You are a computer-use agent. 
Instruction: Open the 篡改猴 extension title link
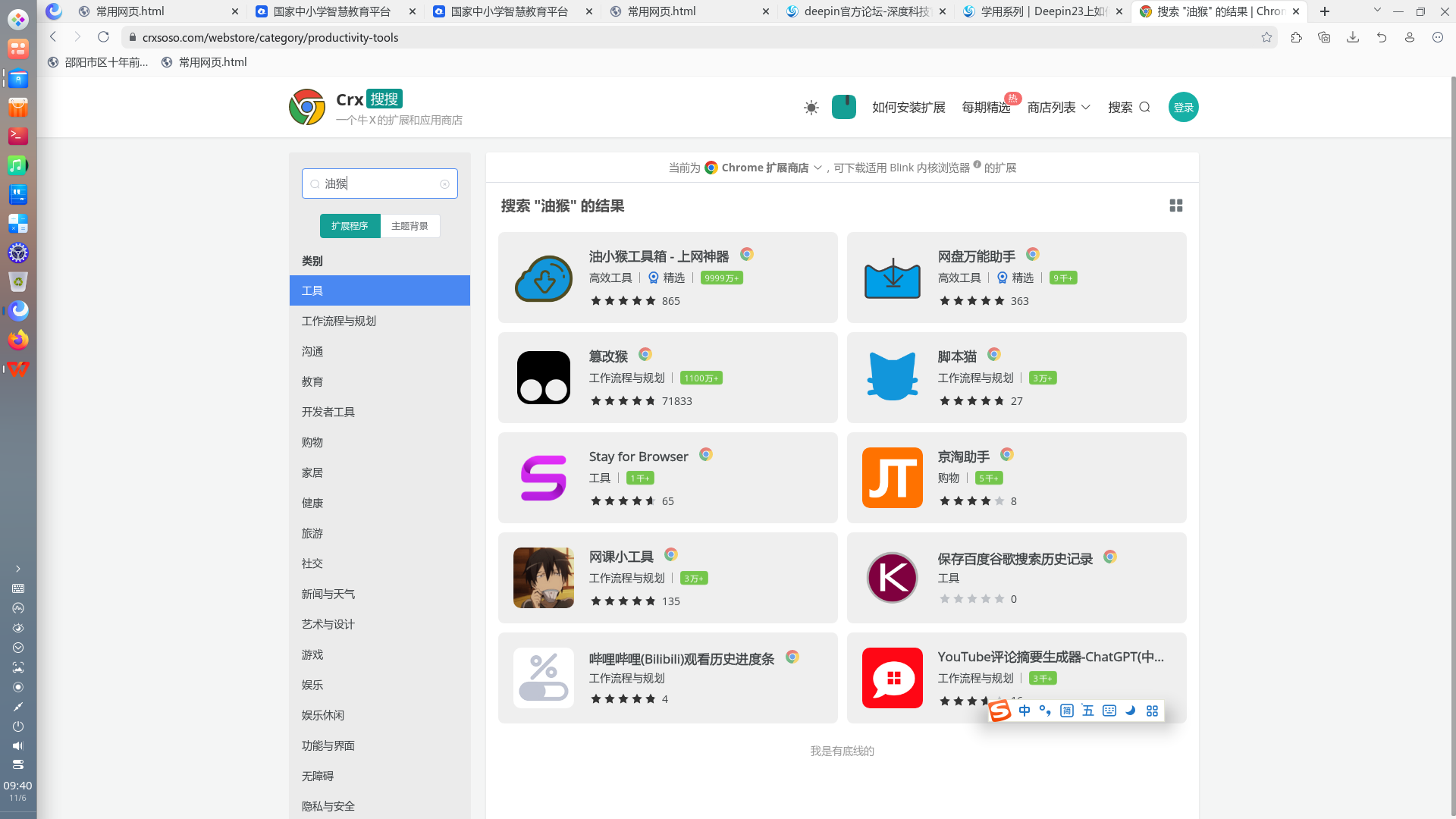coord(608,356)
